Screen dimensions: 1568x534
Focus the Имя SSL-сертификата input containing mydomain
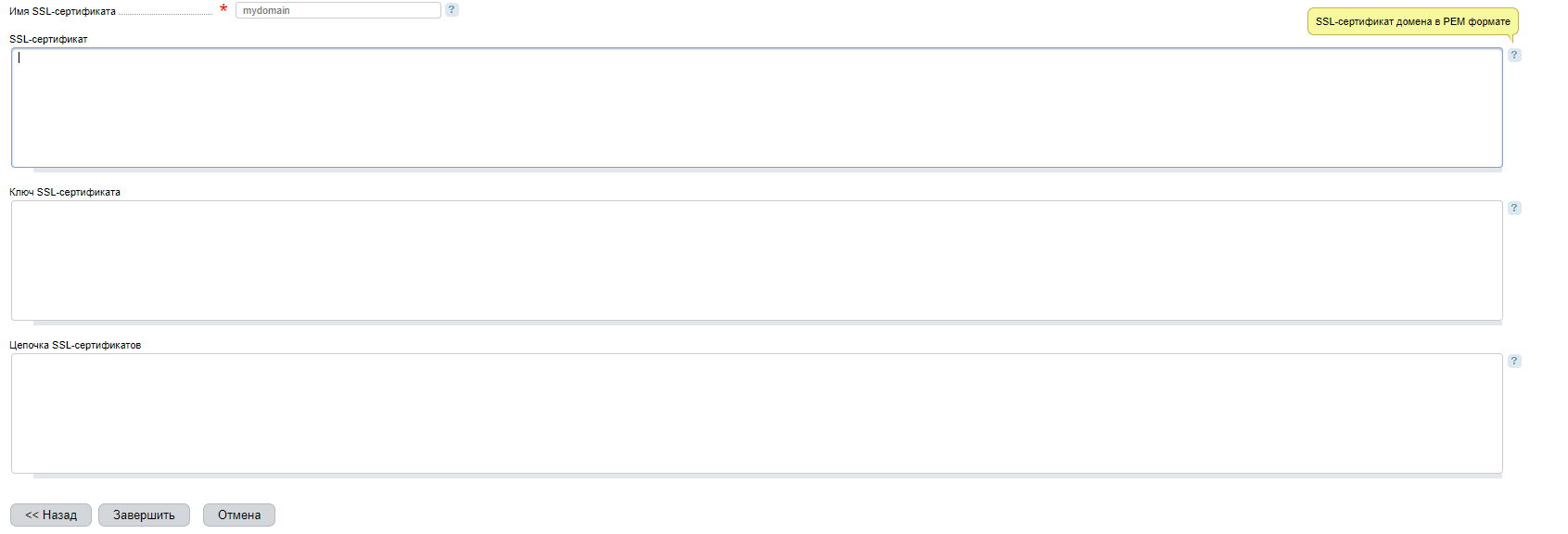click(x=338, y=11)
